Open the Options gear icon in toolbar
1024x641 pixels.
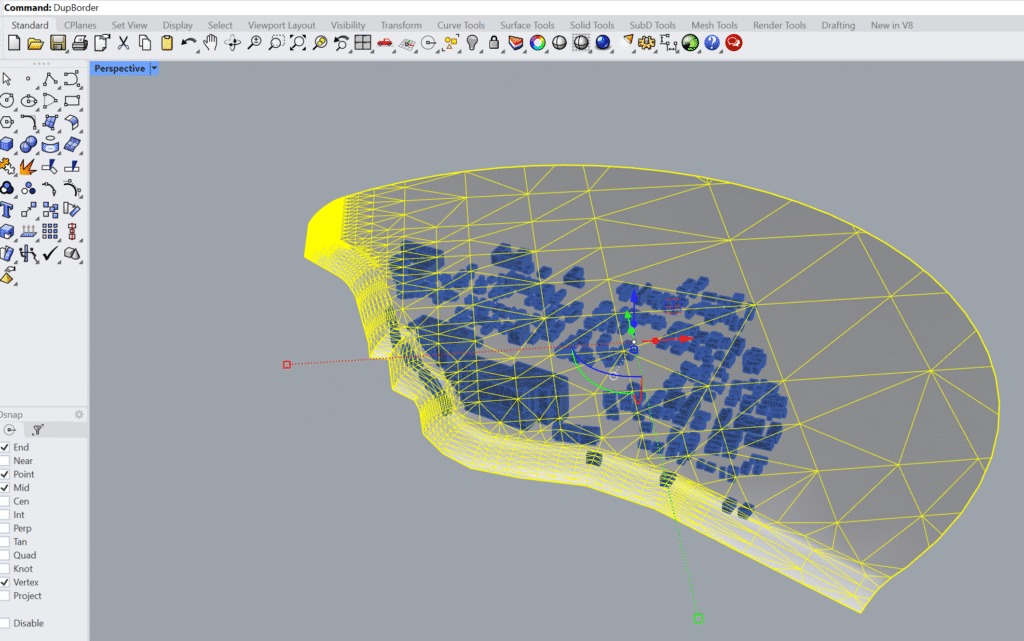(x=646, y=42)
